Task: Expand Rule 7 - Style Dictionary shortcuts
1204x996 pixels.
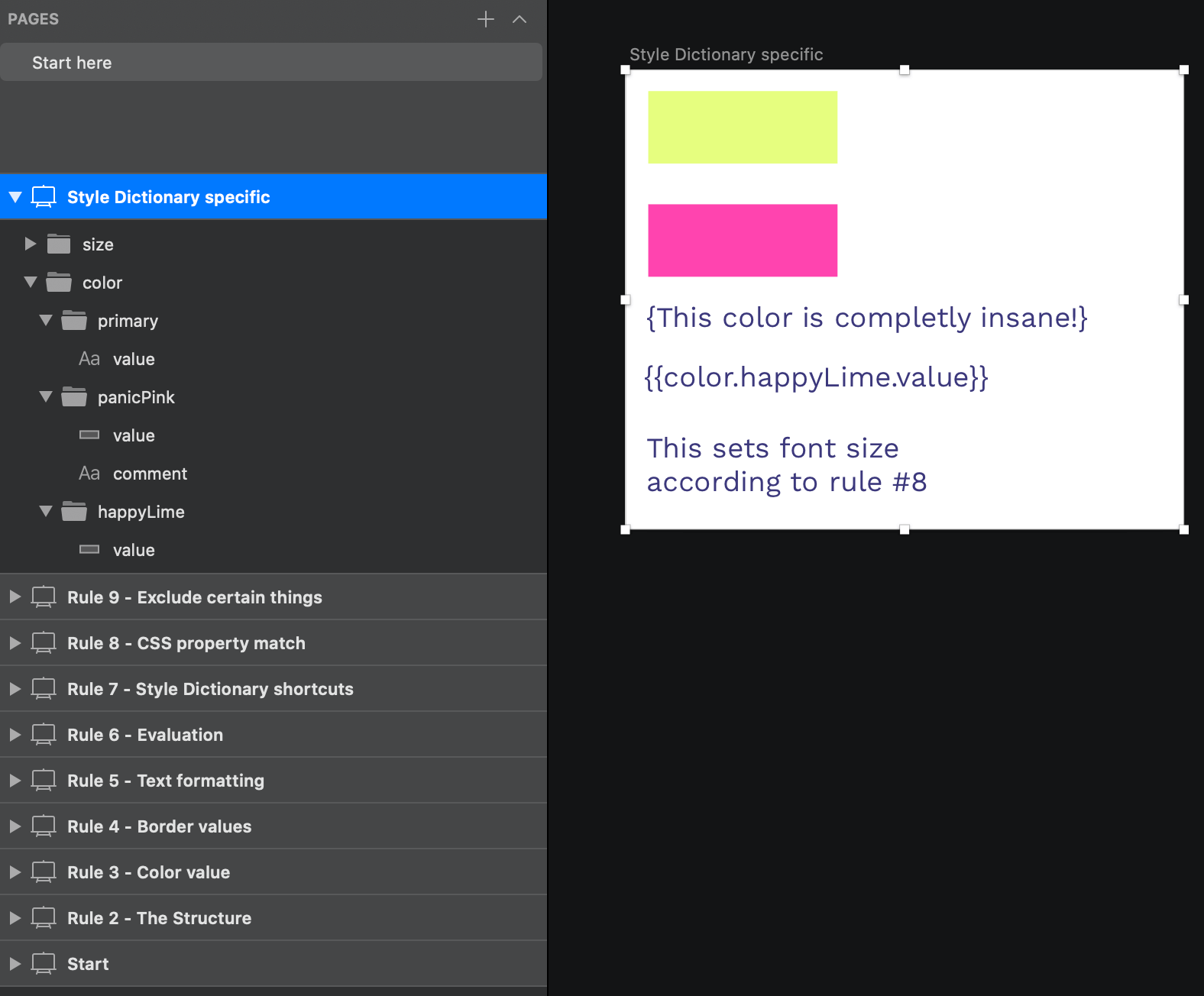Action: (15, 688)
